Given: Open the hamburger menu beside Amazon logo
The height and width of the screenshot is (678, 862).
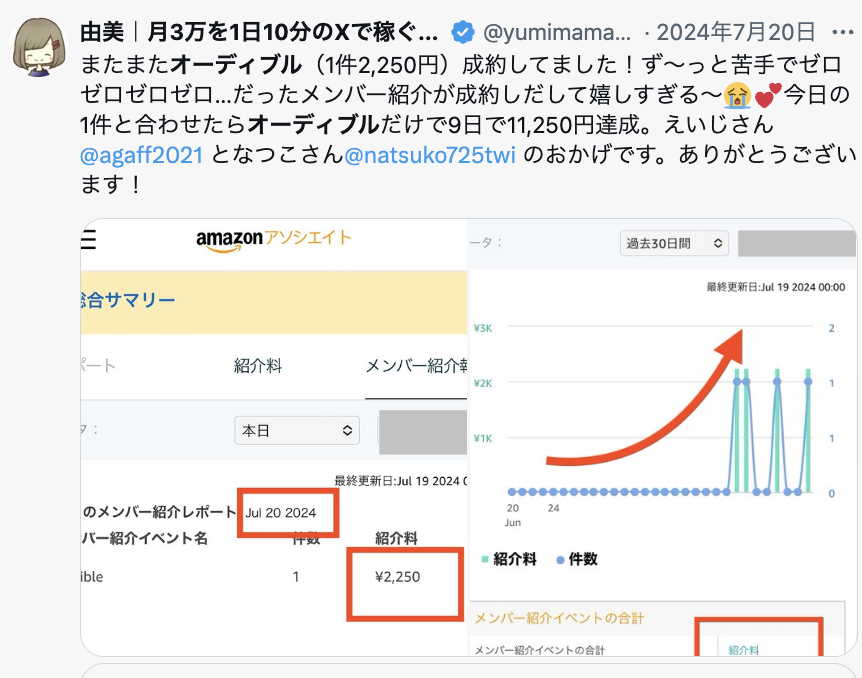Looking at the screenshot, I should [88, 240].
